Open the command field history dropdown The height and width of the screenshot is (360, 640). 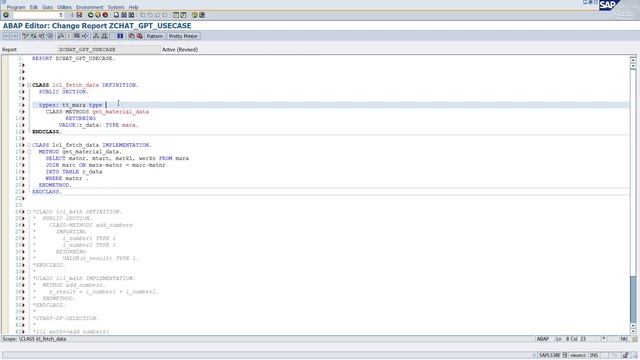pyautogui.click(x=61, y=15)
